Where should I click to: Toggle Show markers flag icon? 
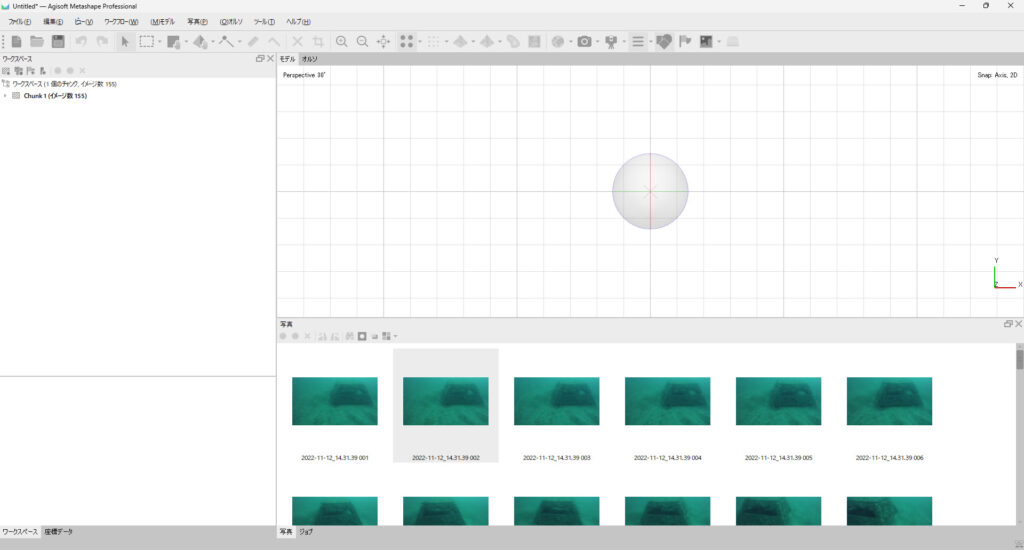tap(685, 42)
